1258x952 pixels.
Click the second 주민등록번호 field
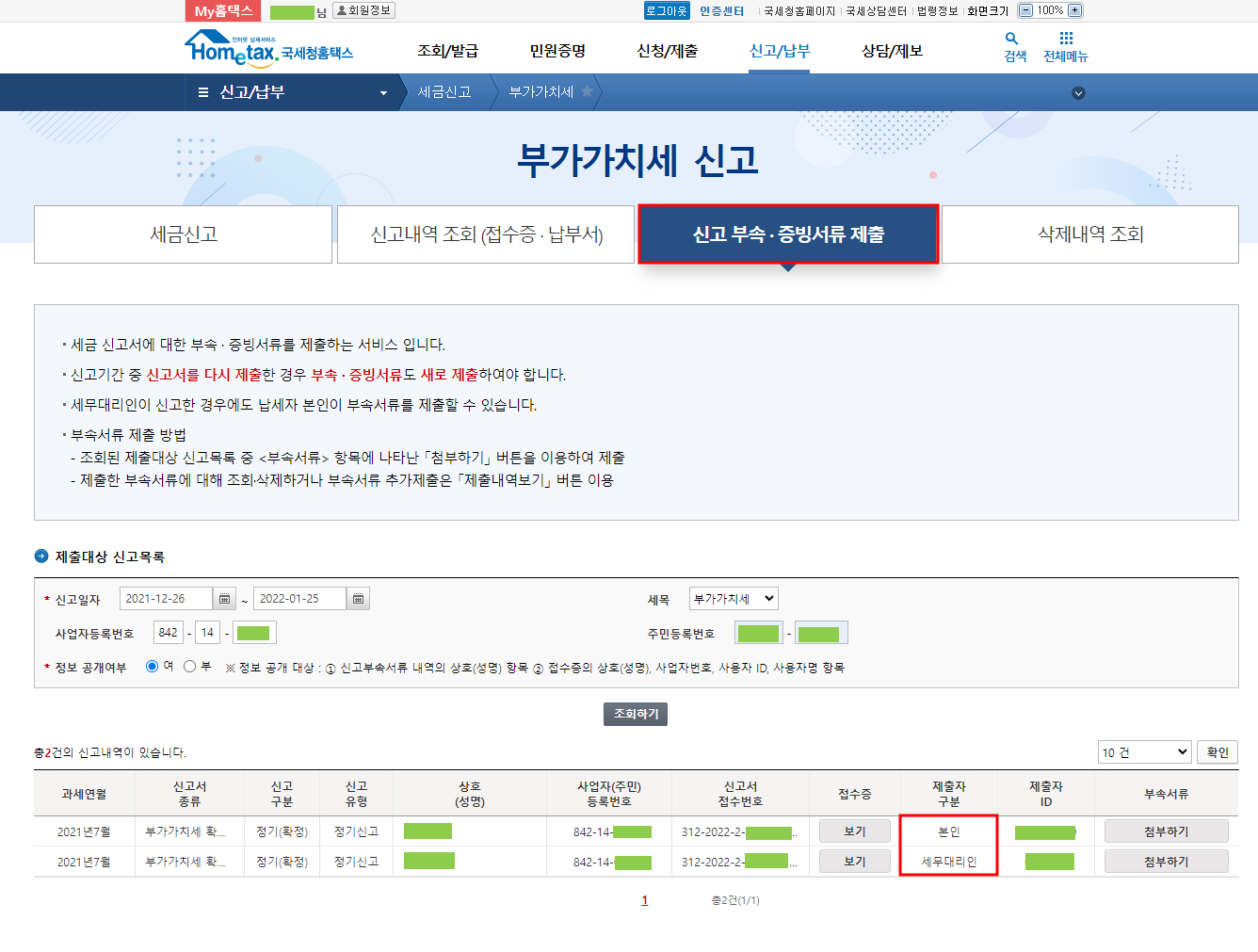(821, 633)
